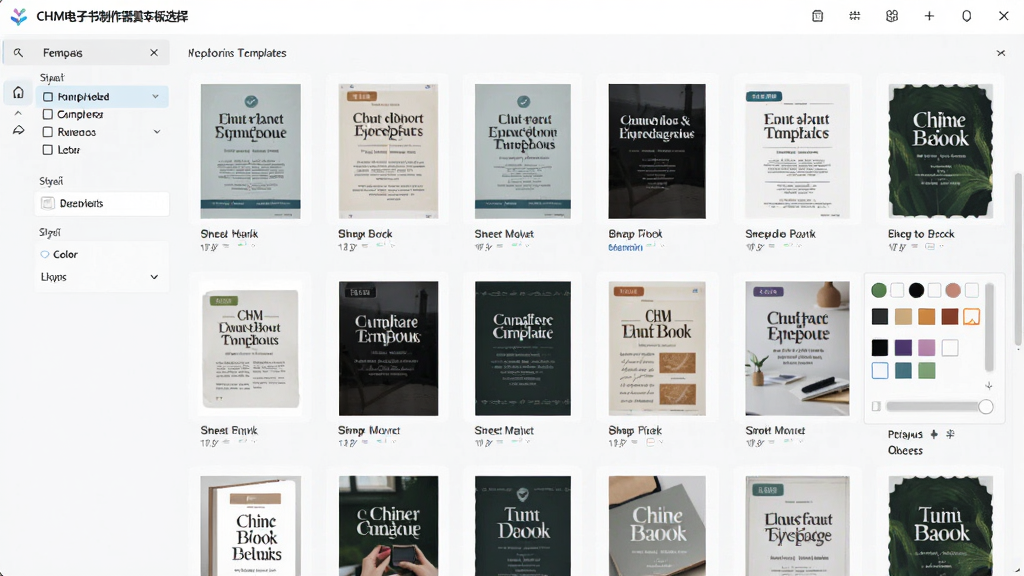Click the purple tag badge on the Srott Monet cover
Image resolution: width=1024 pixels, height=576 pixels.
click(769, 292)
